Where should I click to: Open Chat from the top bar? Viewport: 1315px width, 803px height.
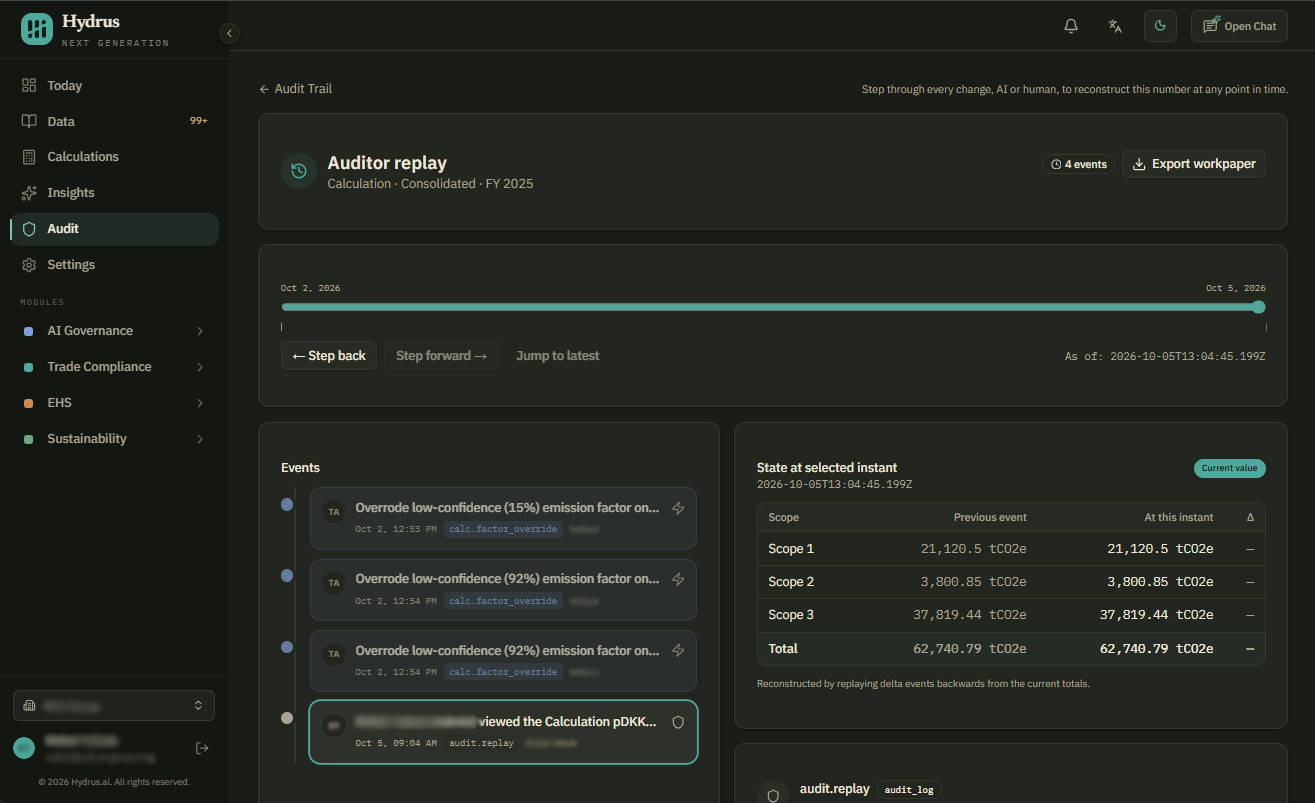[x=1239, y=26]
